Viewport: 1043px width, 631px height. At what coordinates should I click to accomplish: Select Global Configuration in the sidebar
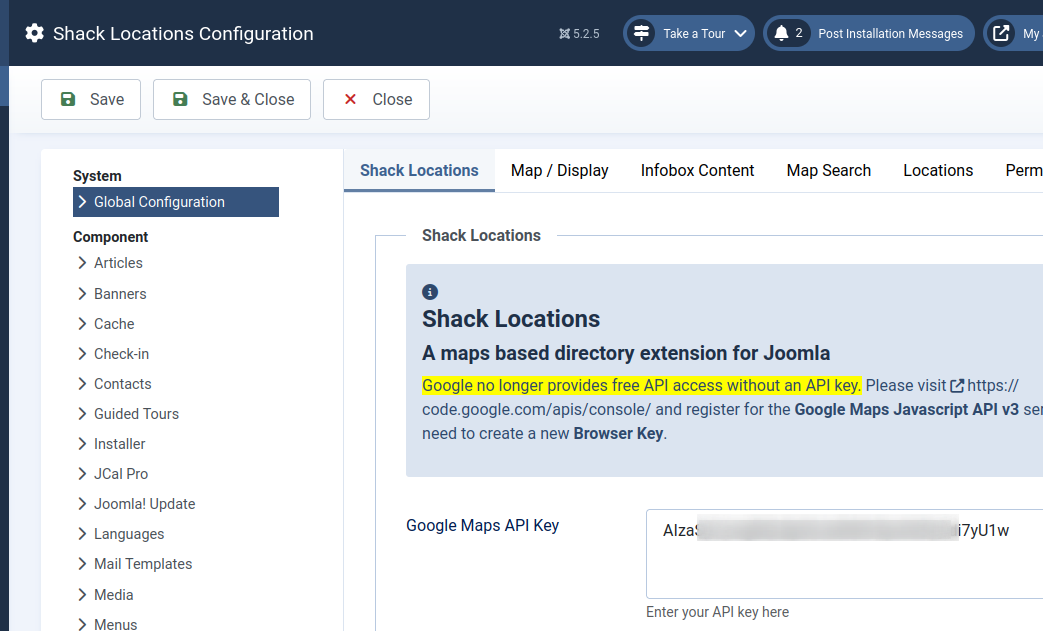[176, 202]
